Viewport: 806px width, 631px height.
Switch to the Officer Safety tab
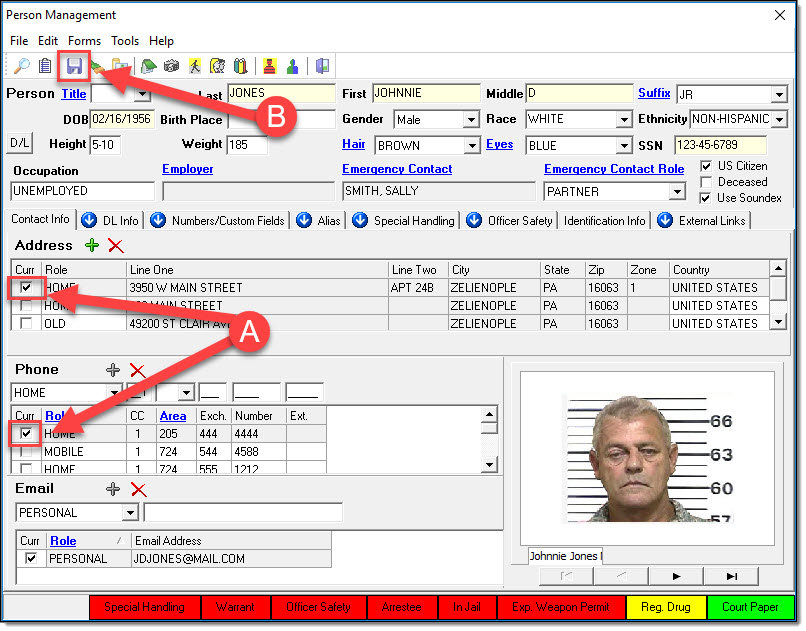519,220
